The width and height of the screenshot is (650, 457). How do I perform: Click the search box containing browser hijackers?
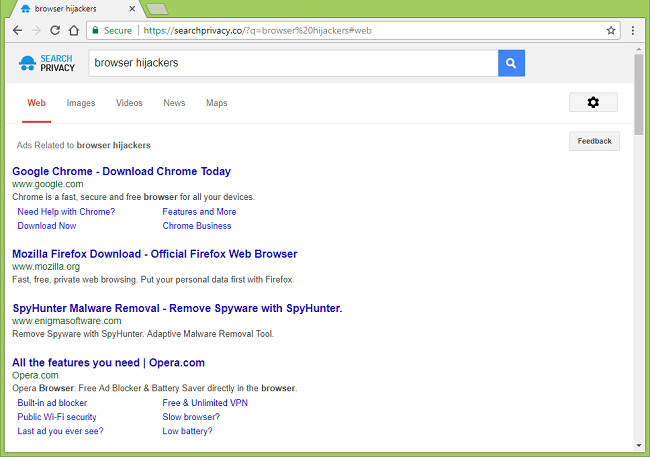[x=290, y=63]
